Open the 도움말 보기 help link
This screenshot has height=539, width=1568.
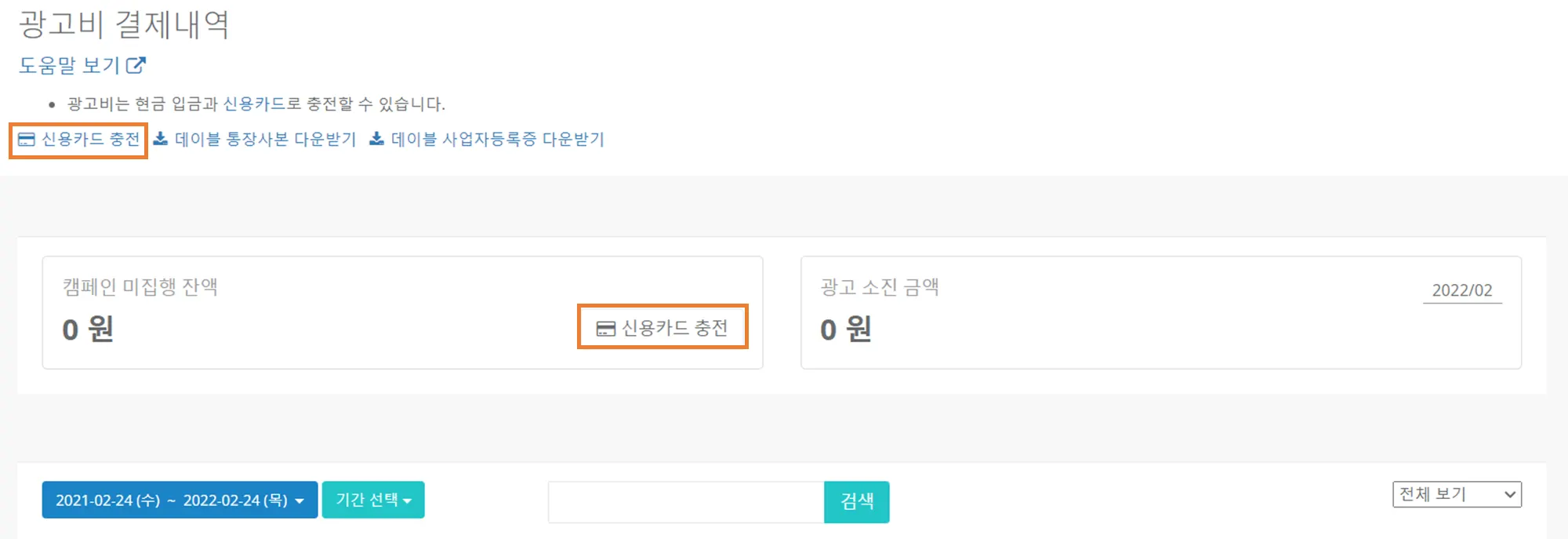tap(69, 65)
